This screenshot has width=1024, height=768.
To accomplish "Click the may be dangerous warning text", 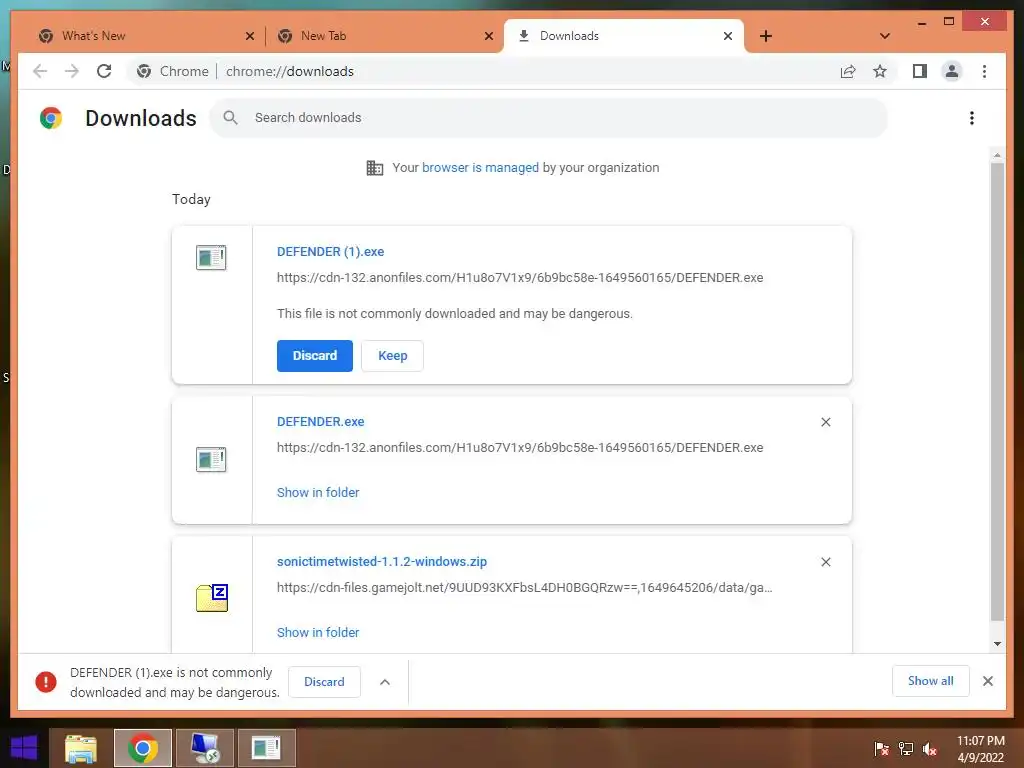I will tap(455, 313).
